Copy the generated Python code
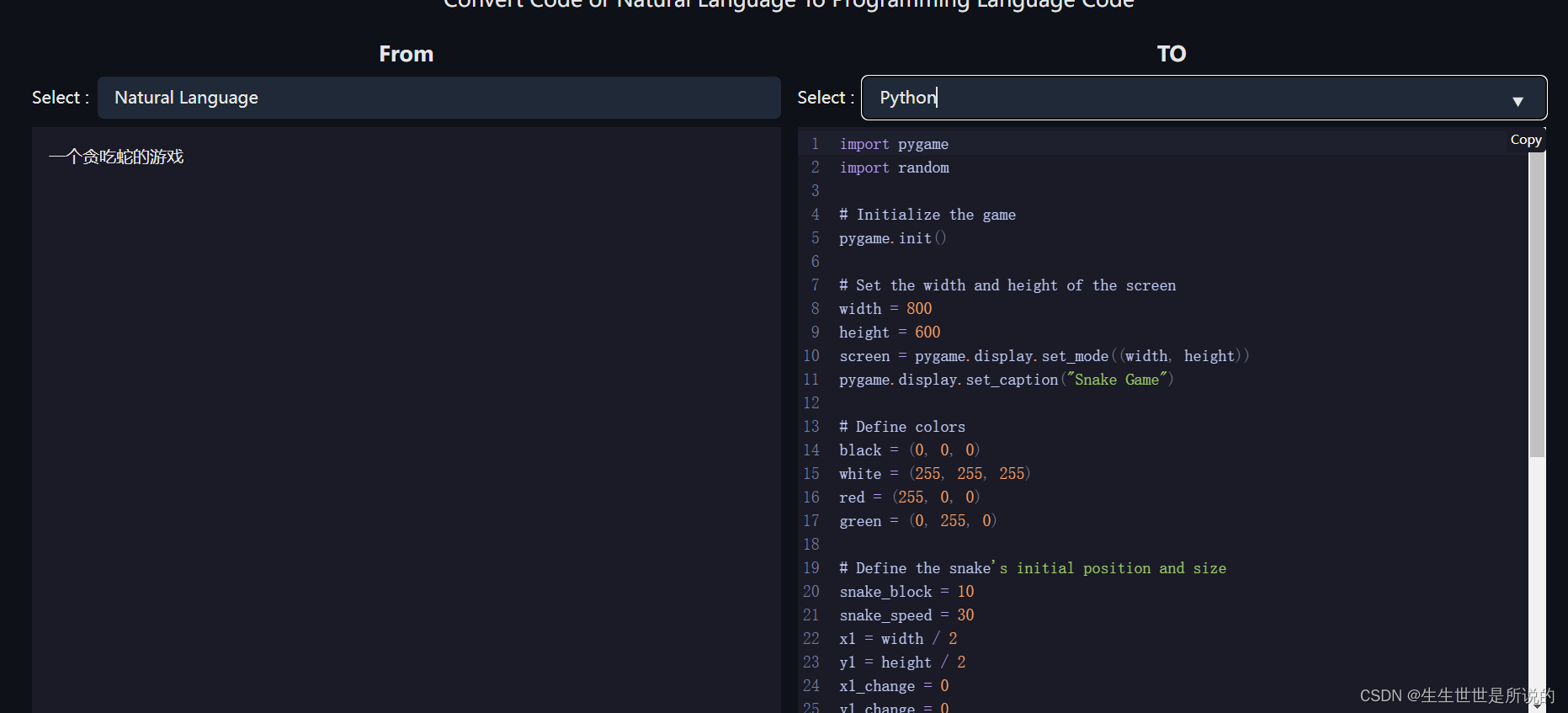This screenshot has width=1568, height=713. coord(1525,140)
